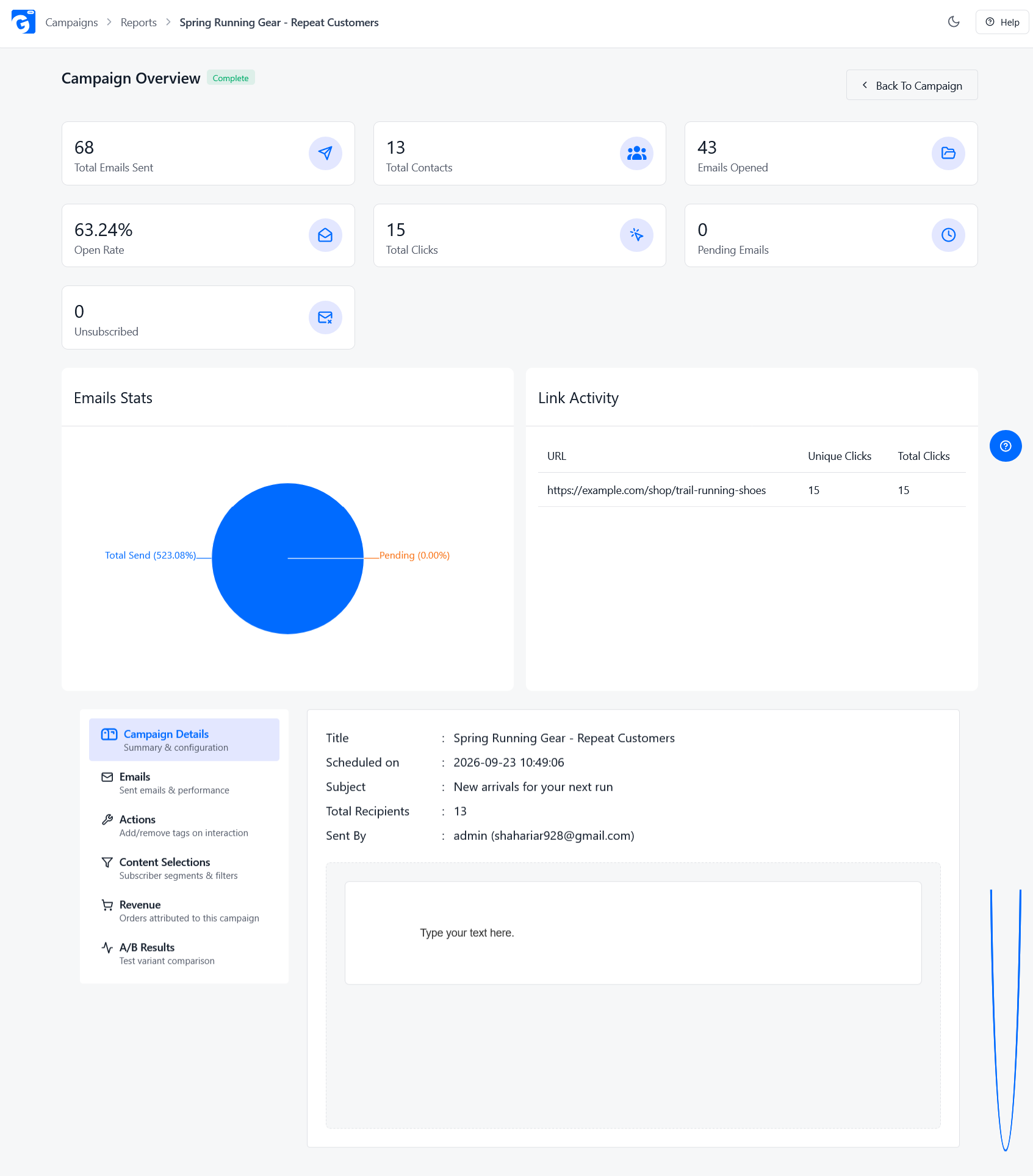This screenshot has width=1033, height=1176.
Task: Click the envelope-x icon on Unsubscribed
Action: [325, 317]
